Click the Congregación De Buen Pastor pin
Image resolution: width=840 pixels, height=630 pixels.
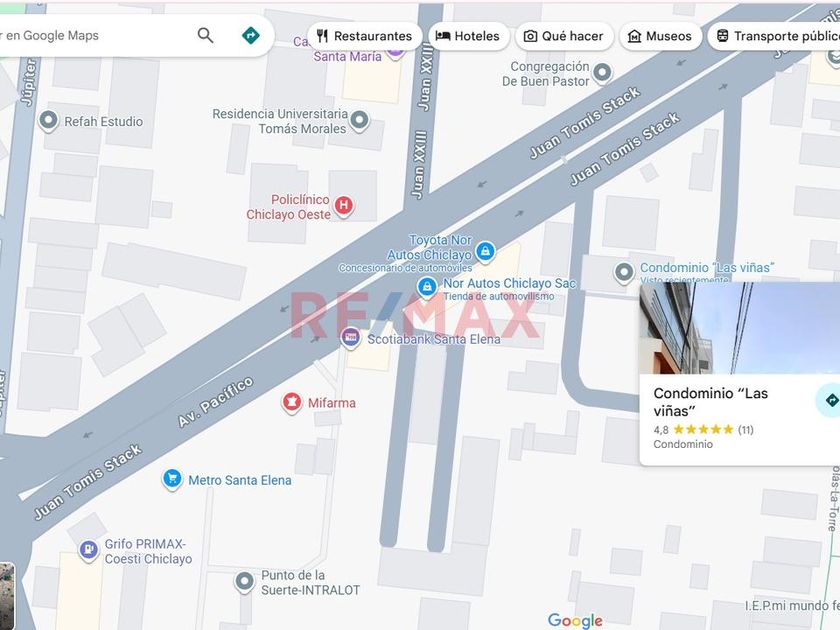(603, 73)
